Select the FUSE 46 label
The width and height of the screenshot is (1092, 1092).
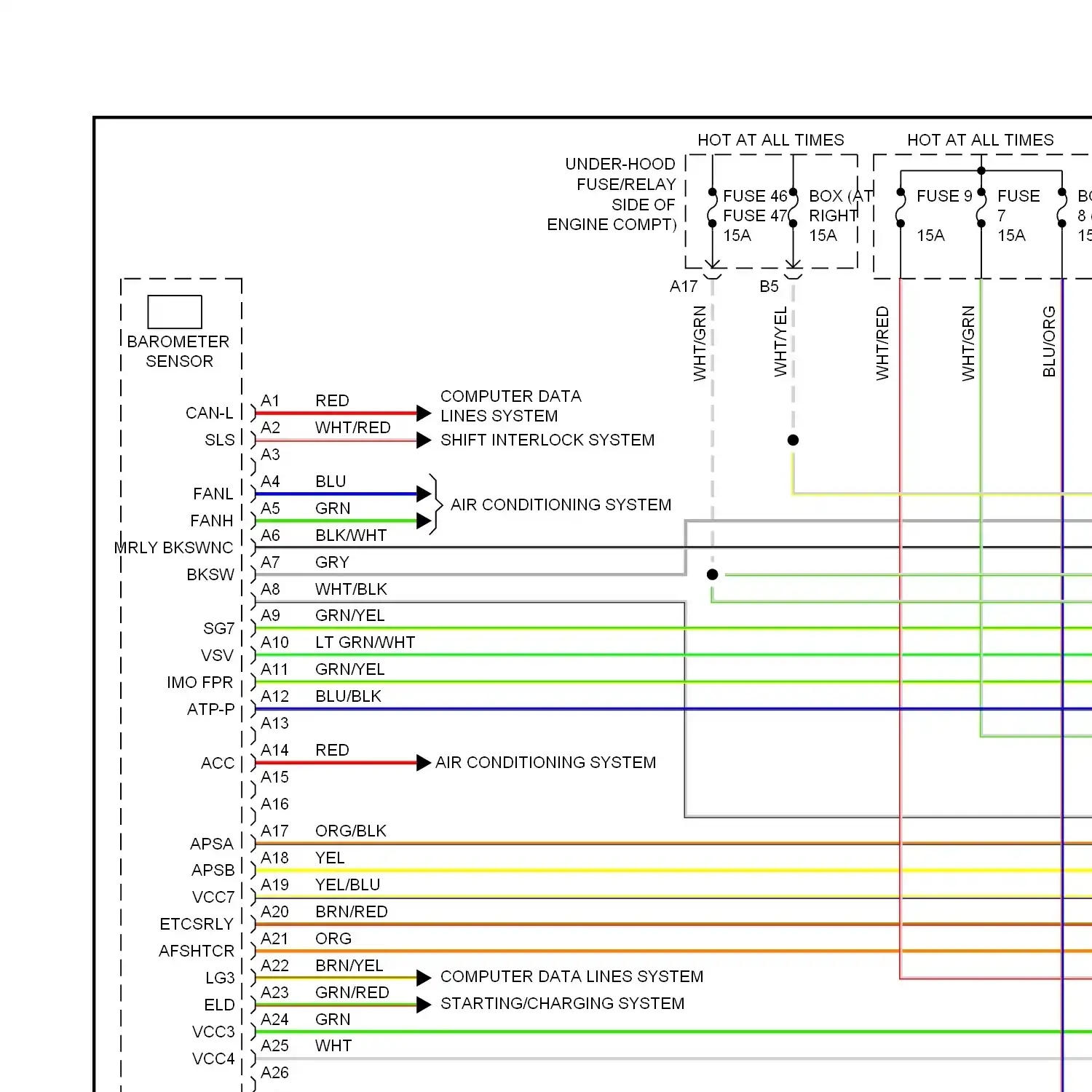[x=755, y=197]
